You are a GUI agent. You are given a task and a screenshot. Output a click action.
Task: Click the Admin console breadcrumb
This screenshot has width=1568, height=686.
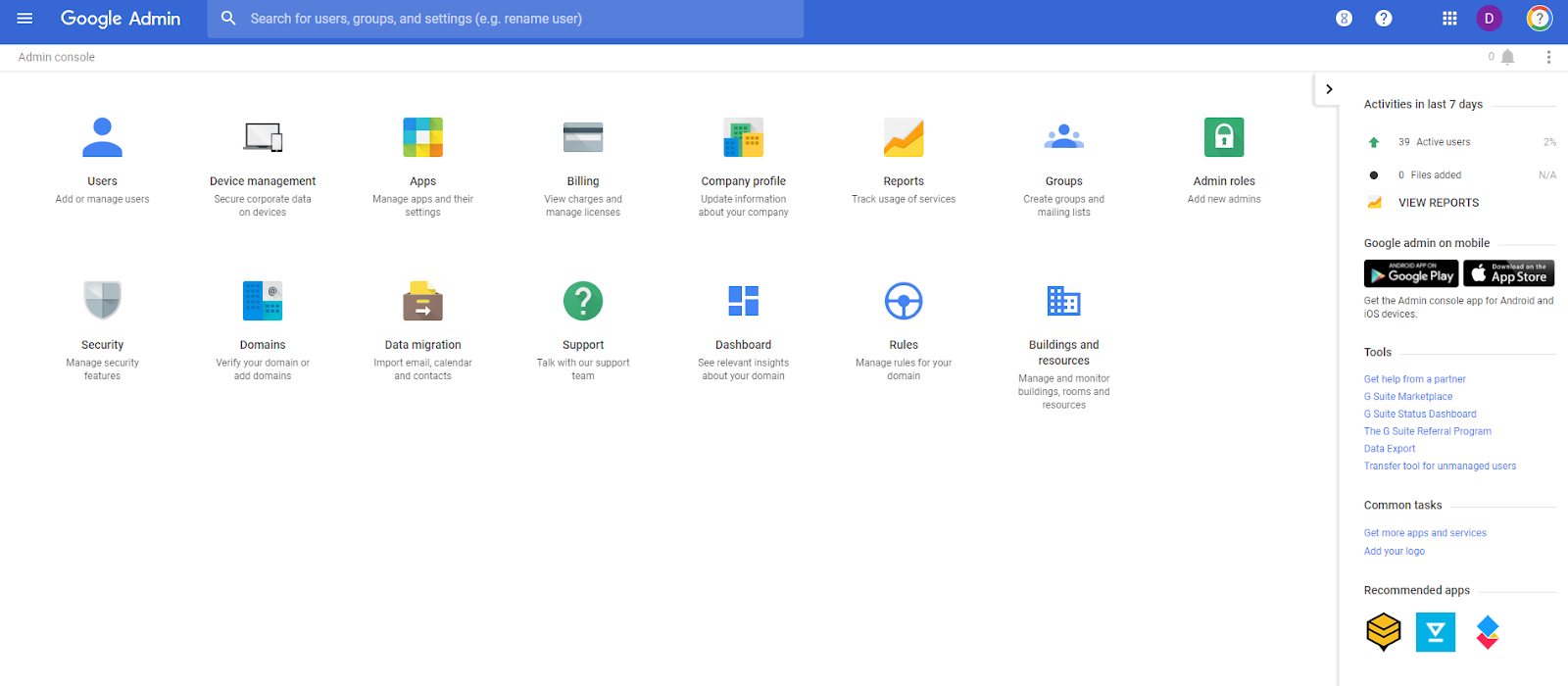57,57
